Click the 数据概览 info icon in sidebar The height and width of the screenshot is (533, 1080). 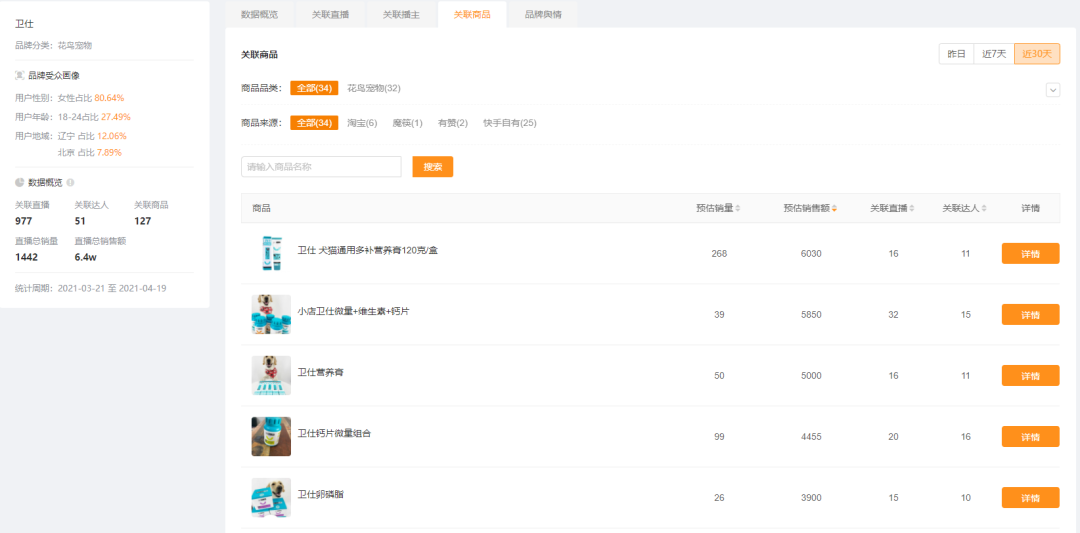pyautogui.click(x=70, y=183)
